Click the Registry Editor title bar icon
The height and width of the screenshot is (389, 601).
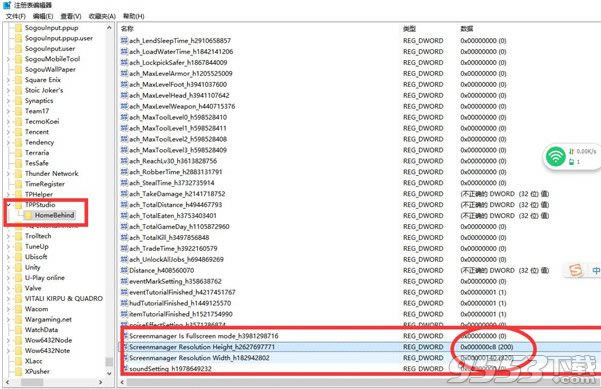[7, 5]
